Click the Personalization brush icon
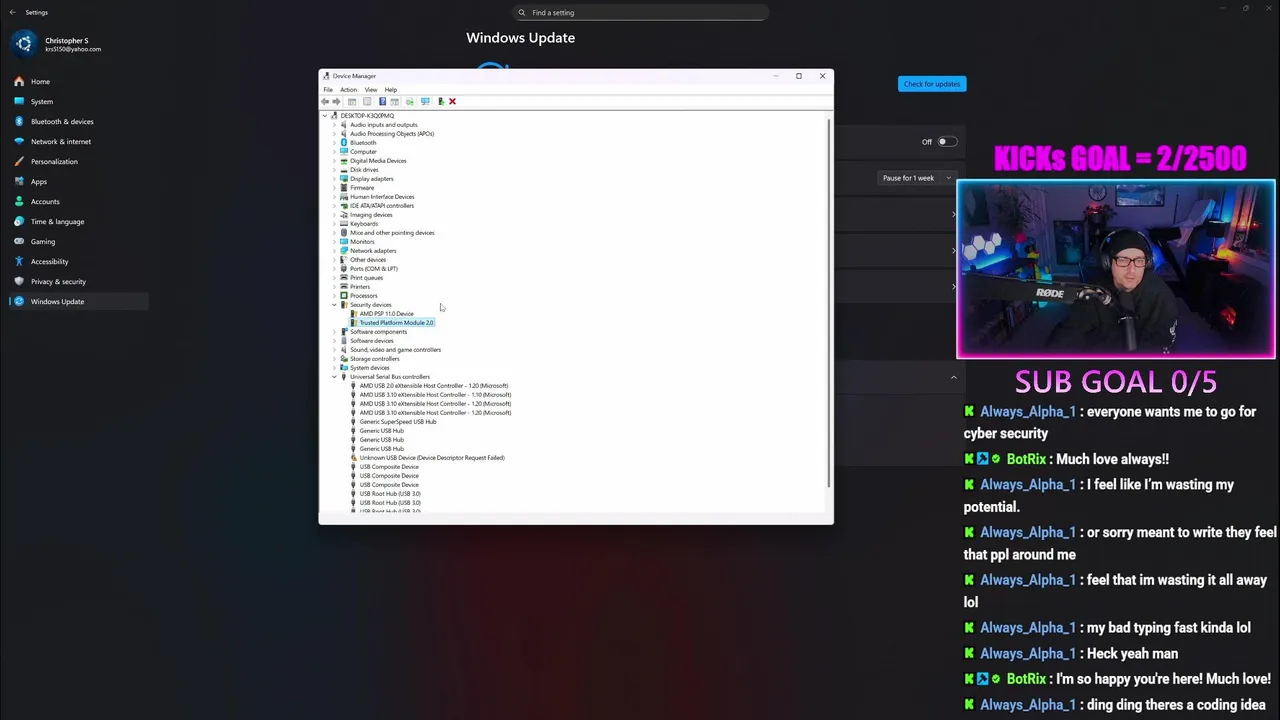The width and height of the screenshot is (1280, 720). click(19, 161)
